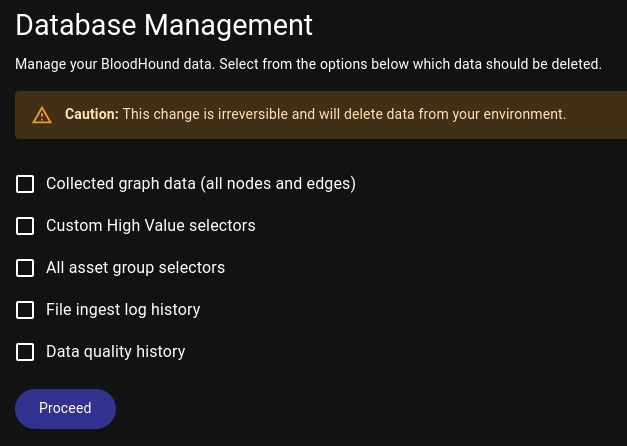Viewport: 627px width, 446px height.
Task: Check the Custom High Value selectors box
Action: click(25, 226)
